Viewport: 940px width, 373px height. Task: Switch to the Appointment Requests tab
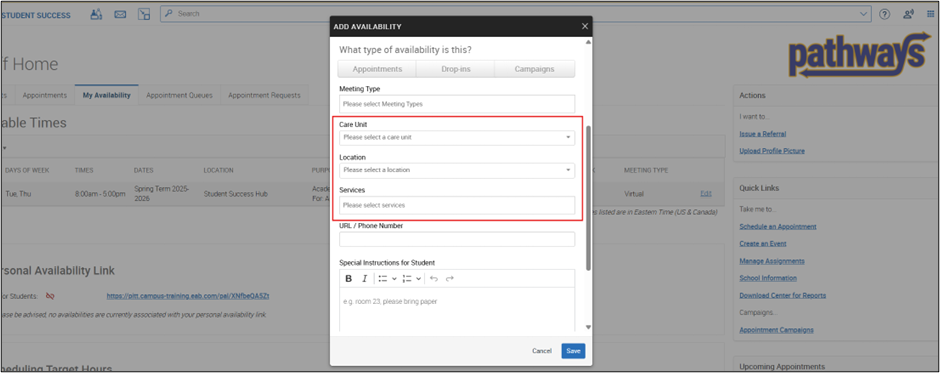[264, 95]
